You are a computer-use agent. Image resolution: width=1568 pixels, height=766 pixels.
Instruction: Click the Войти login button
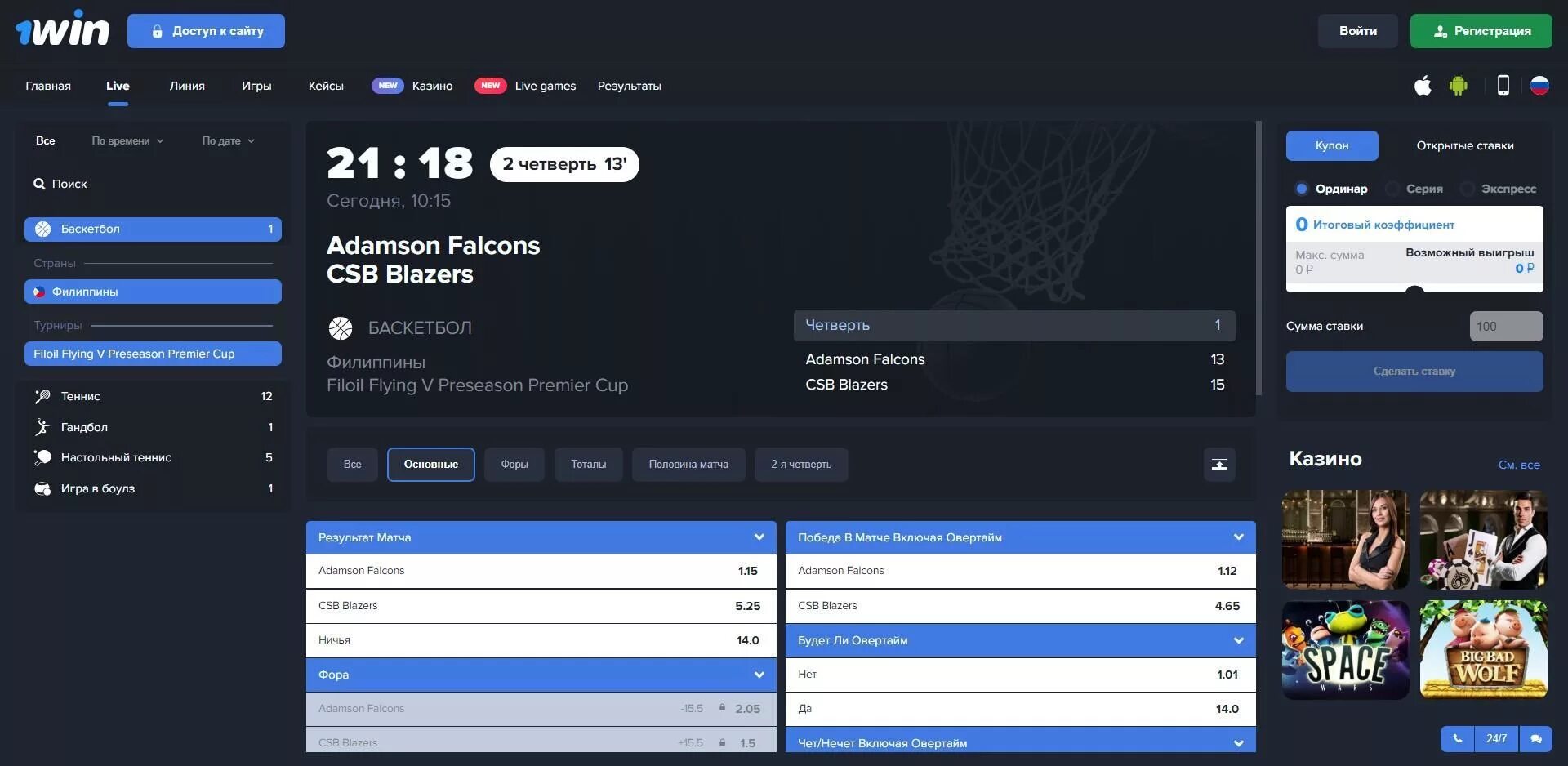[1357, 31]
